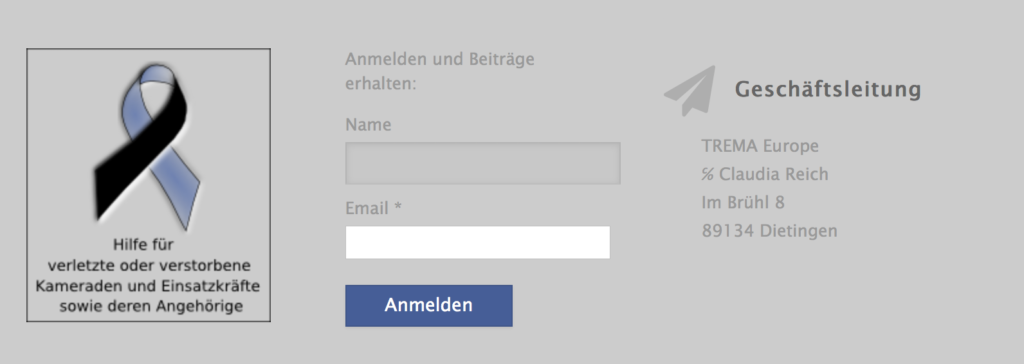Screen dimensions: 1024x364
Task: Click the ℅ symbol before Claudia Reich
Action: [x=707, y=174]
